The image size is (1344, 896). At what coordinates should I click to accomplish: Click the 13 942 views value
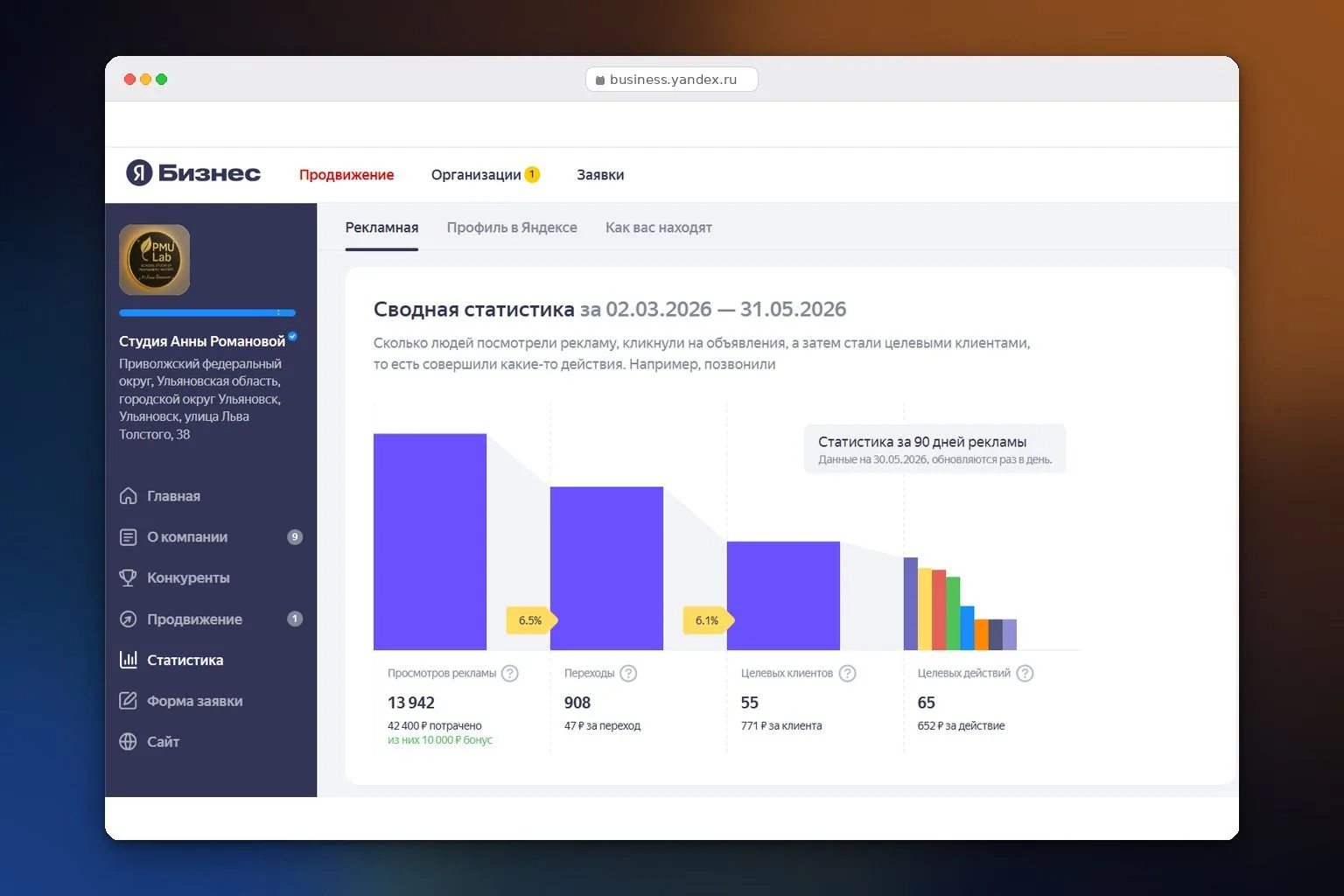coord(411,703)
